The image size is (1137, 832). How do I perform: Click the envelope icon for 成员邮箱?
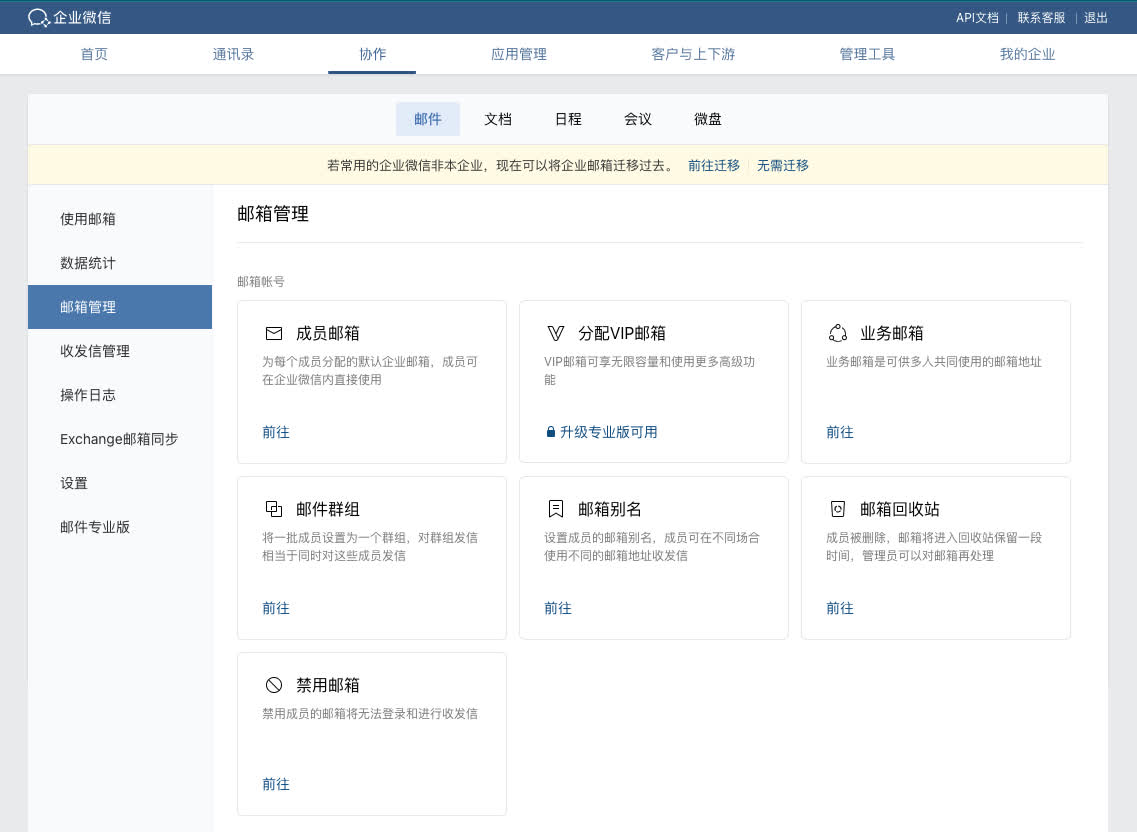click(x=273, y=333)
